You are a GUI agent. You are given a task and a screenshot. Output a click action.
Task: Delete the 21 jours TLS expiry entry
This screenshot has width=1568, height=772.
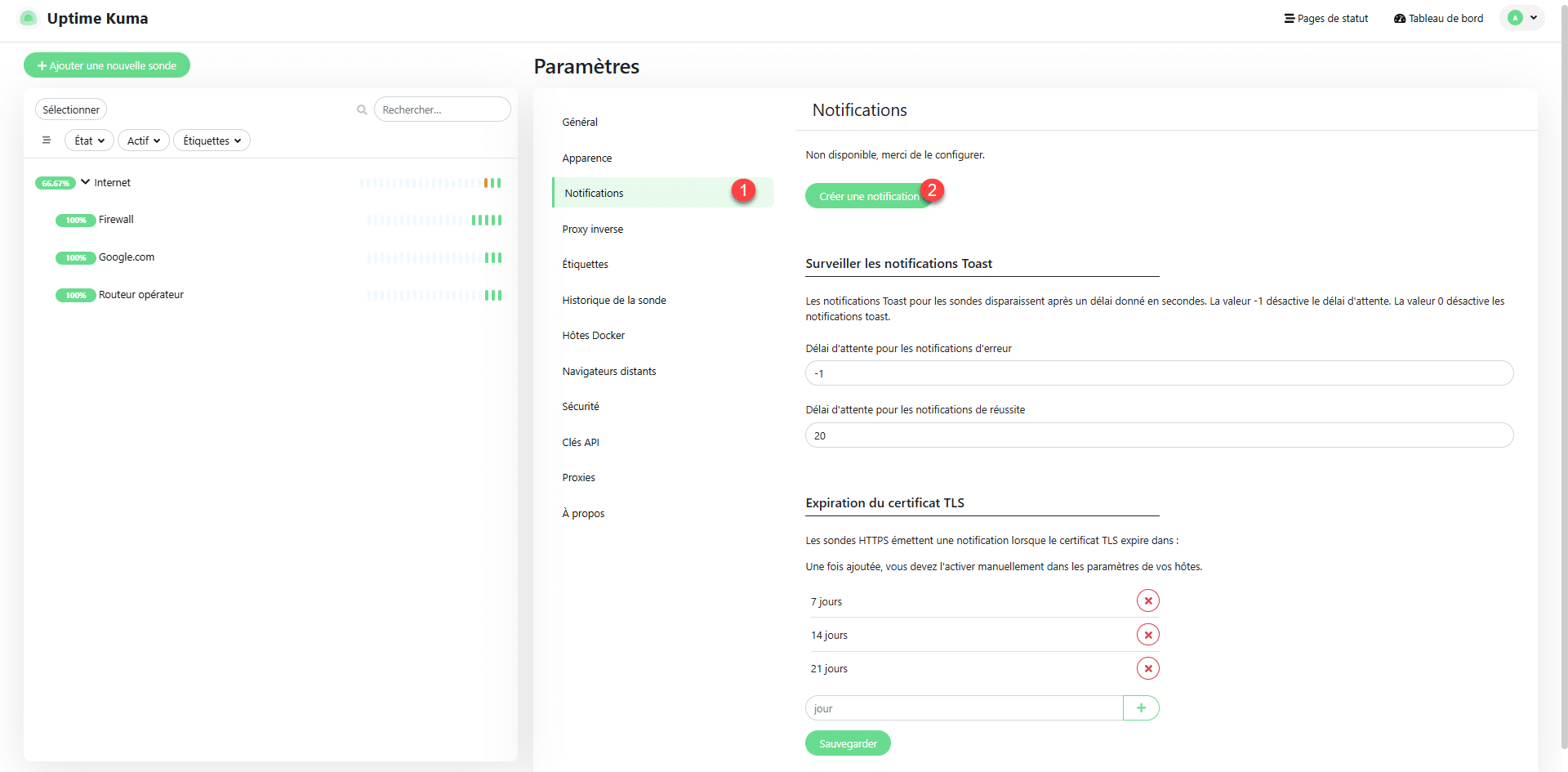1147,668
